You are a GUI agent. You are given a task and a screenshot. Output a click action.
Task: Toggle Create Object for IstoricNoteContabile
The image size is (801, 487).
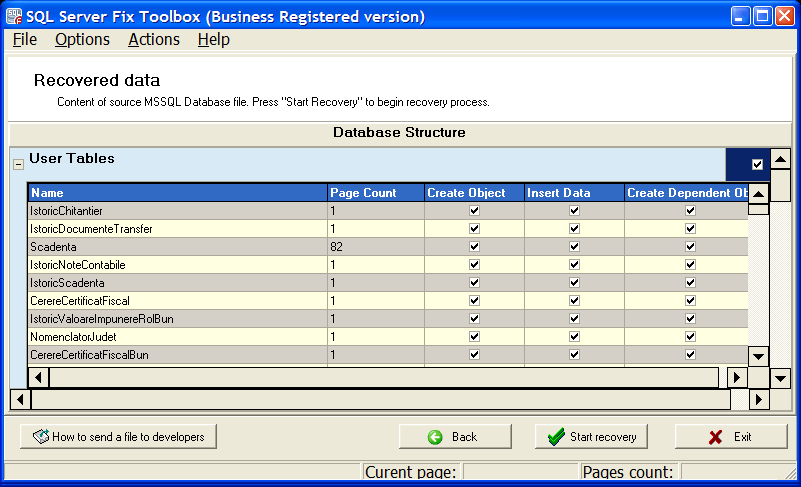pos(474,265)
